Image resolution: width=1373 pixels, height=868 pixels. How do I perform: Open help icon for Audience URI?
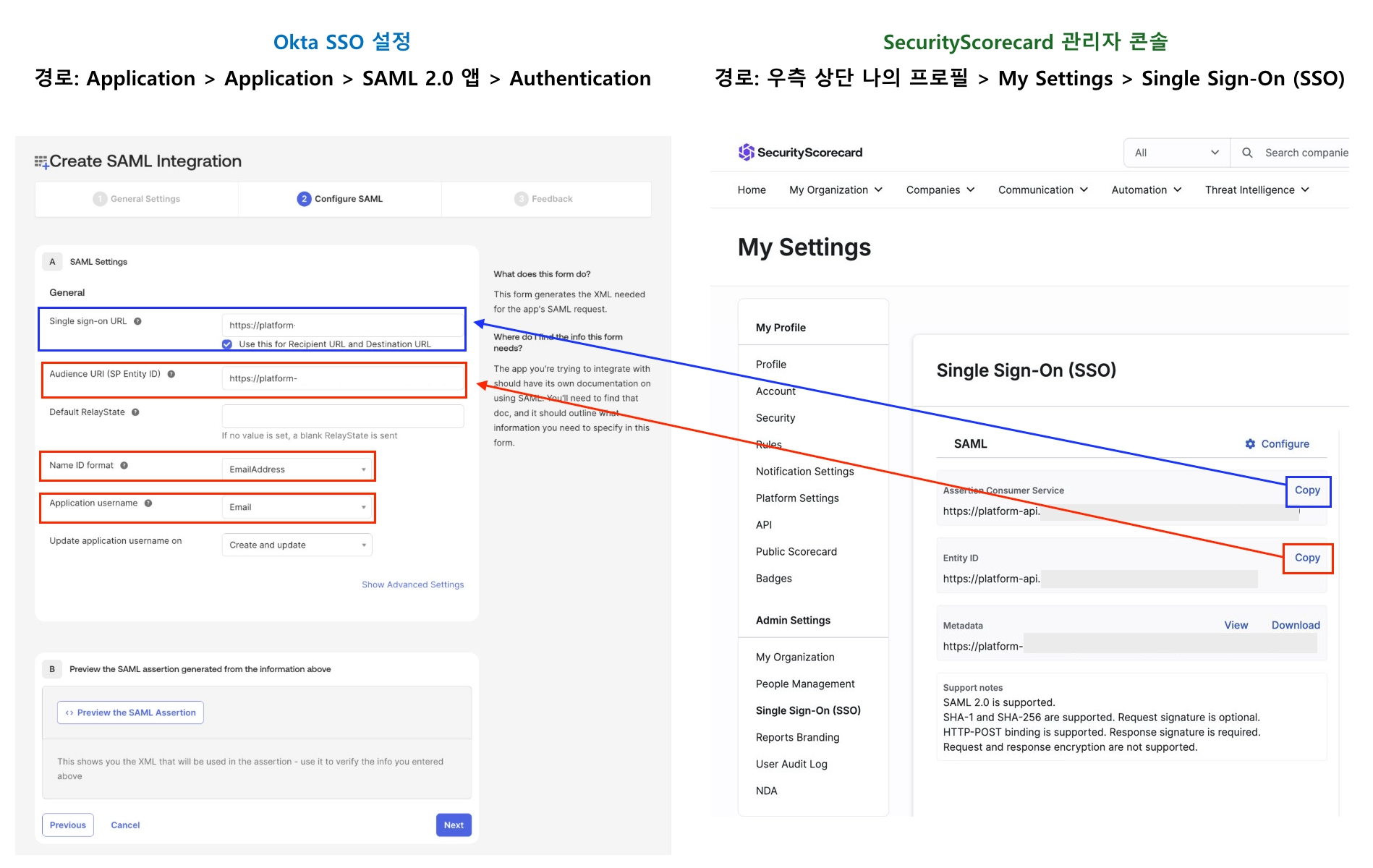(x=171, y=374)
